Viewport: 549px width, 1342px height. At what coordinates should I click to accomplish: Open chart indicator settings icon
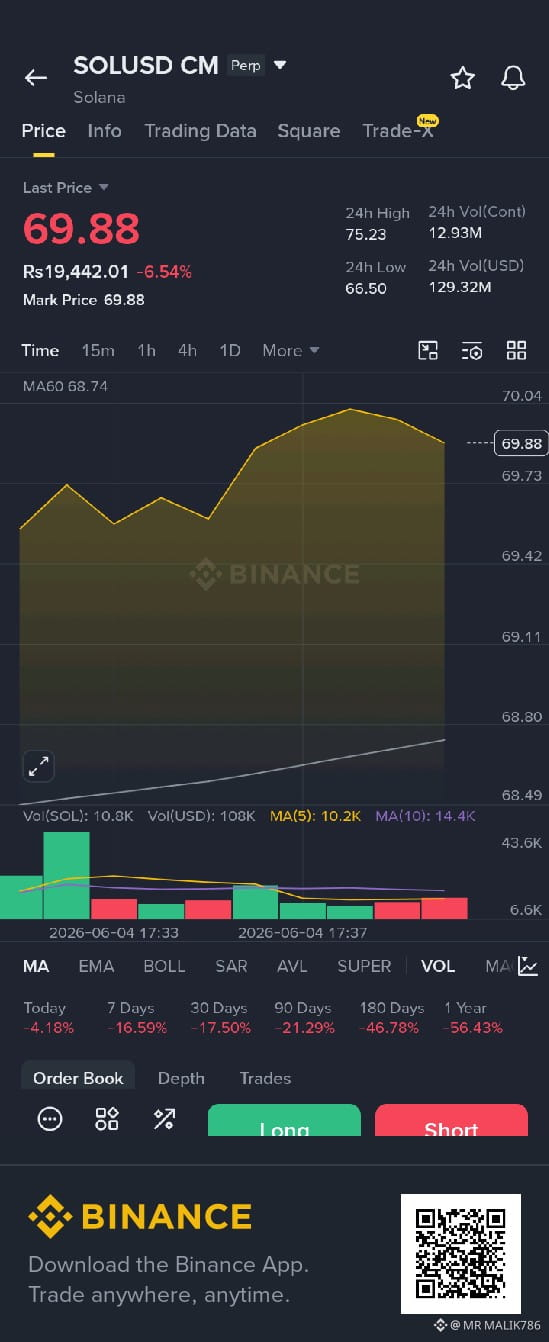[472, 350]
